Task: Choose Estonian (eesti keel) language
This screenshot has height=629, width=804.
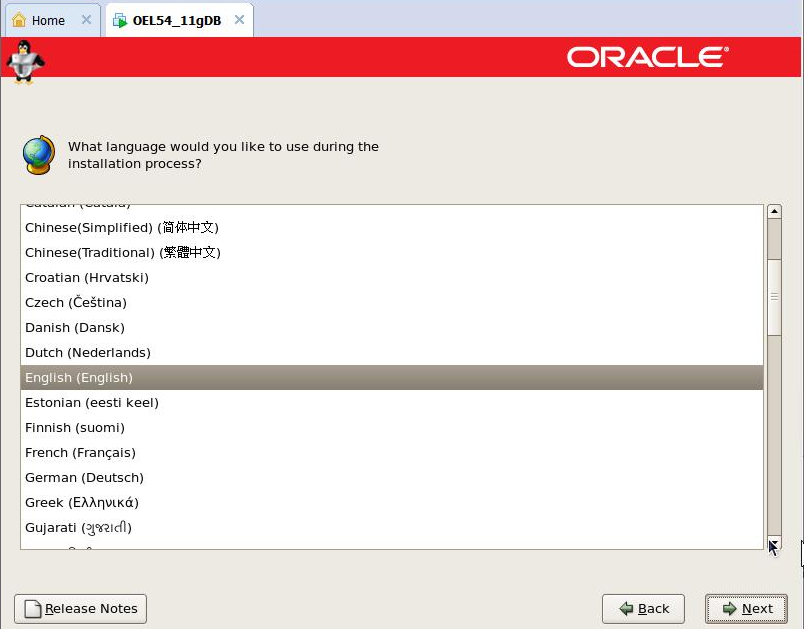Action: (392, 403)
